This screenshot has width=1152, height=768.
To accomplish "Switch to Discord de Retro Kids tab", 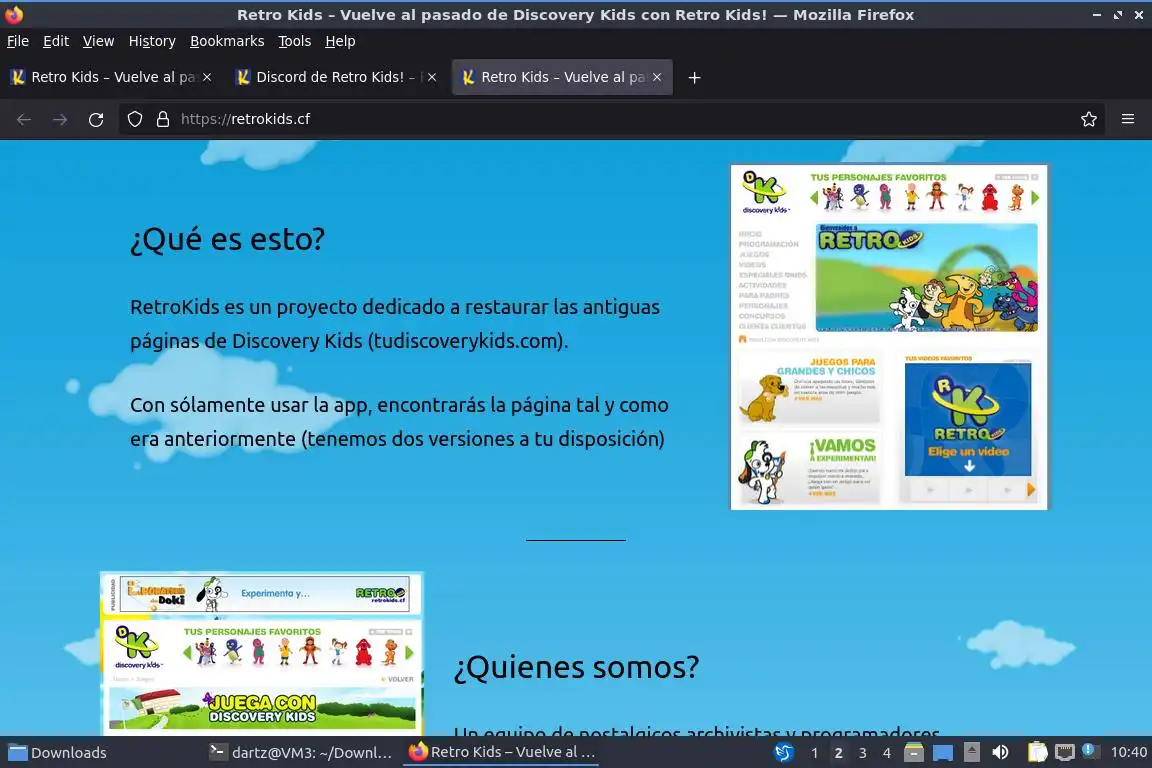I will [x=336, y=77].
